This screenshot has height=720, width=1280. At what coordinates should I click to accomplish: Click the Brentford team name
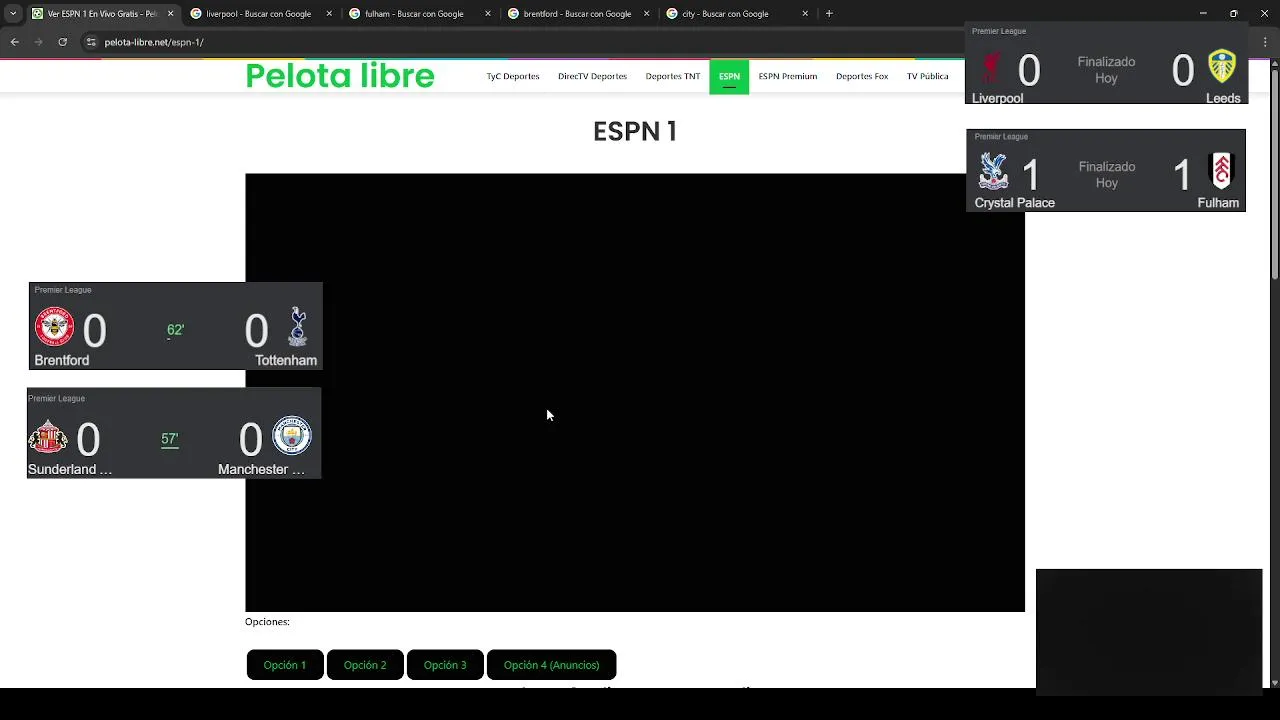point(62,360)
